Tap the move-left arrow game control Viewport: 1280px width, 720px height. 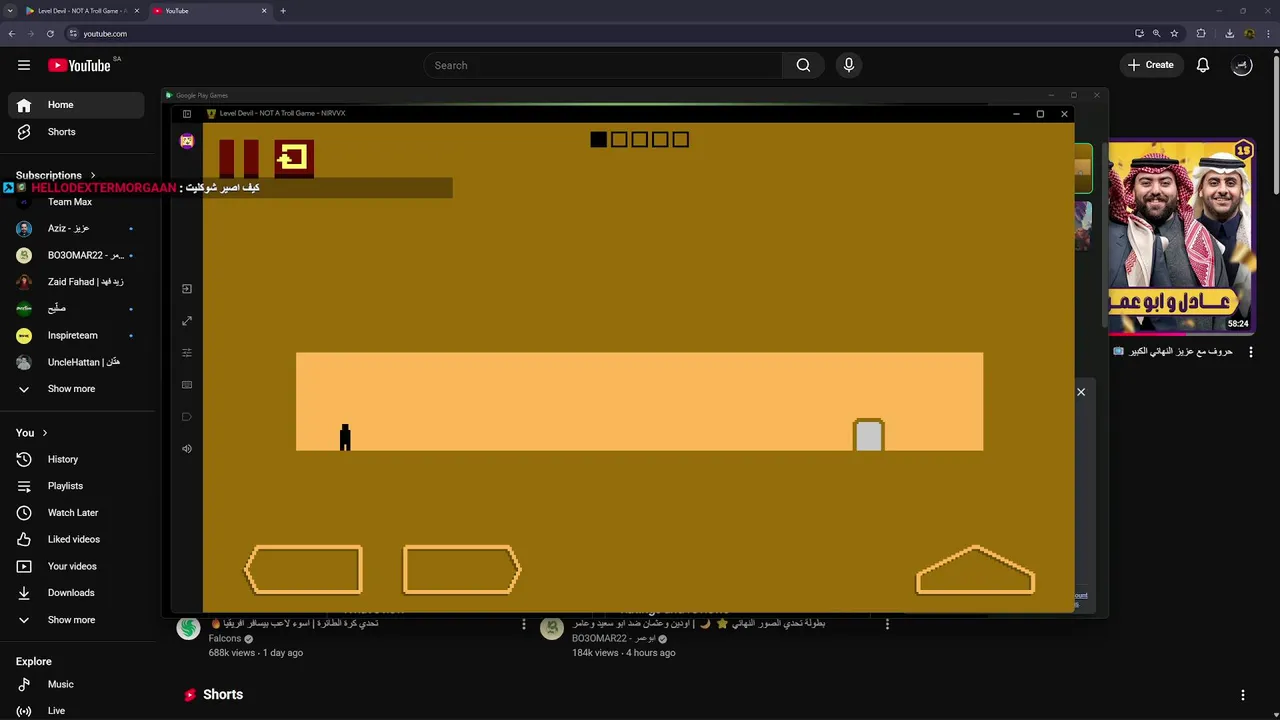coord(304,570)
